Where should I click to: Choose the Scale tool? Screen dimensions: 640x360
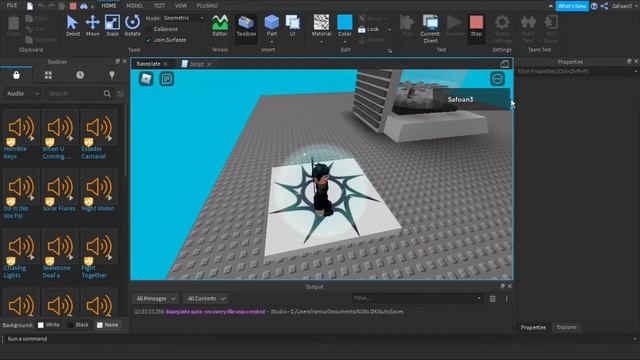[112, 26]
